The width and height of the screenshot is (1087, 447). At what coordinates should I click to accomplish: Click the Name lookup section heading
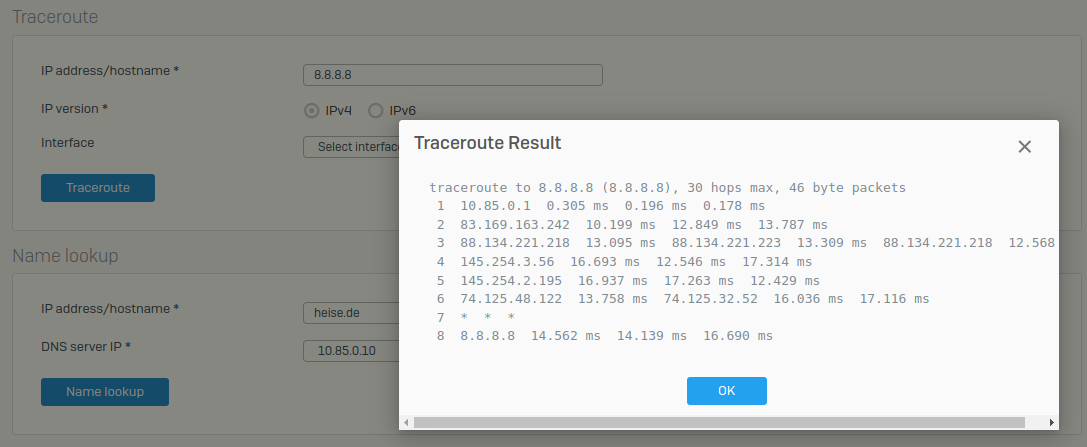[65, 256]
